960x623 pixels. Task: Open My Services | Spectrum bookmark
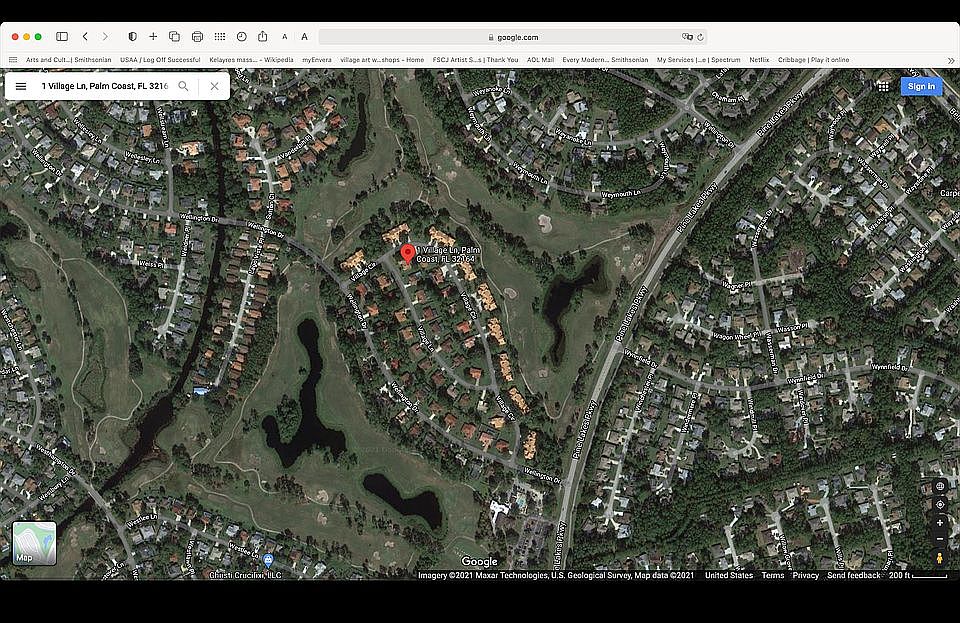coord(699,60)
